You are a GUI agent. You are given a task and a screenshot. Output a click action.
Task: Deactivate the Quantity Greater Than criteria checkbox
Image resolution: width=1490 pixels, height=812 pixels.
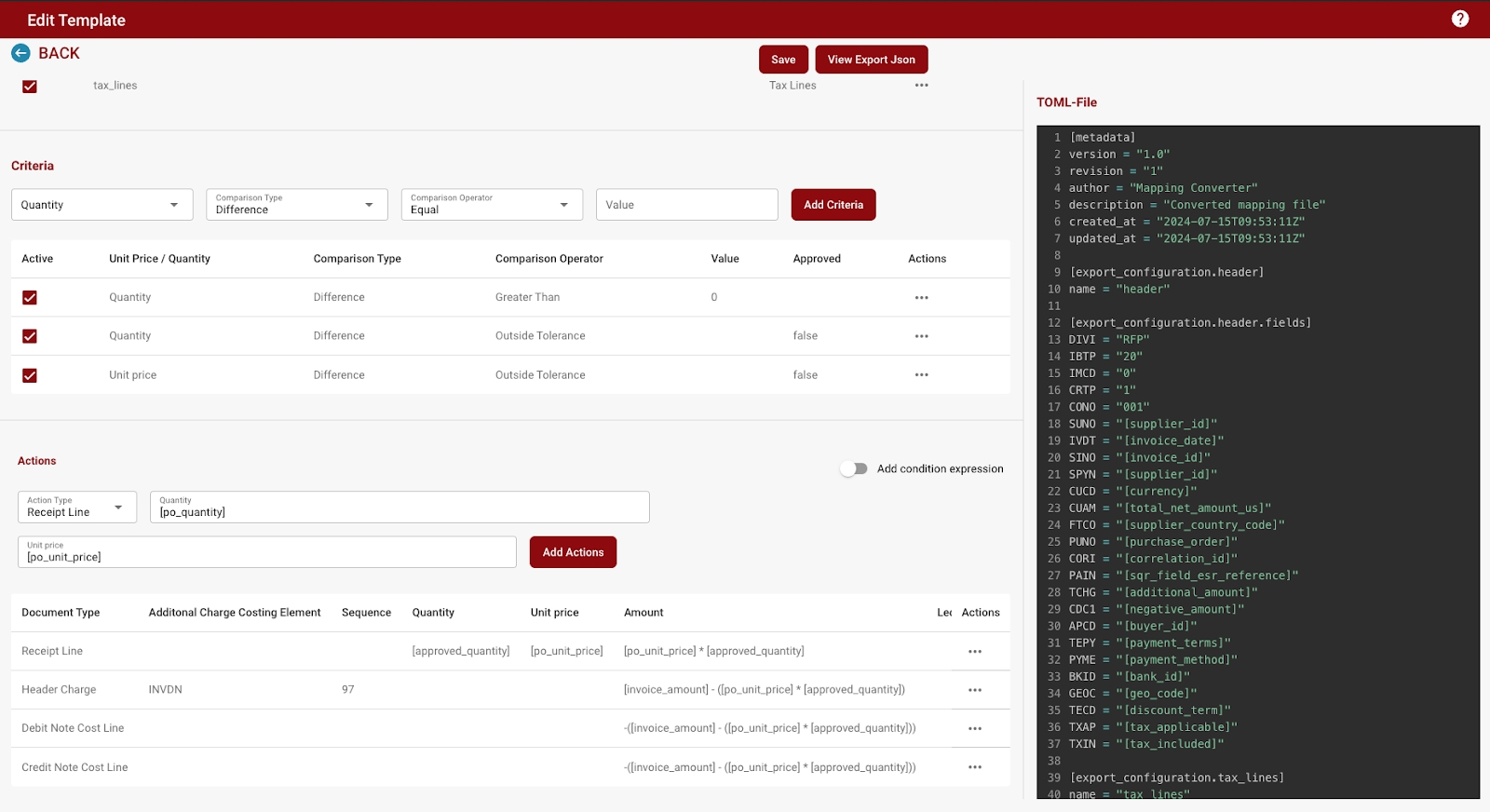pyautogui.click(x=30, y=298)
